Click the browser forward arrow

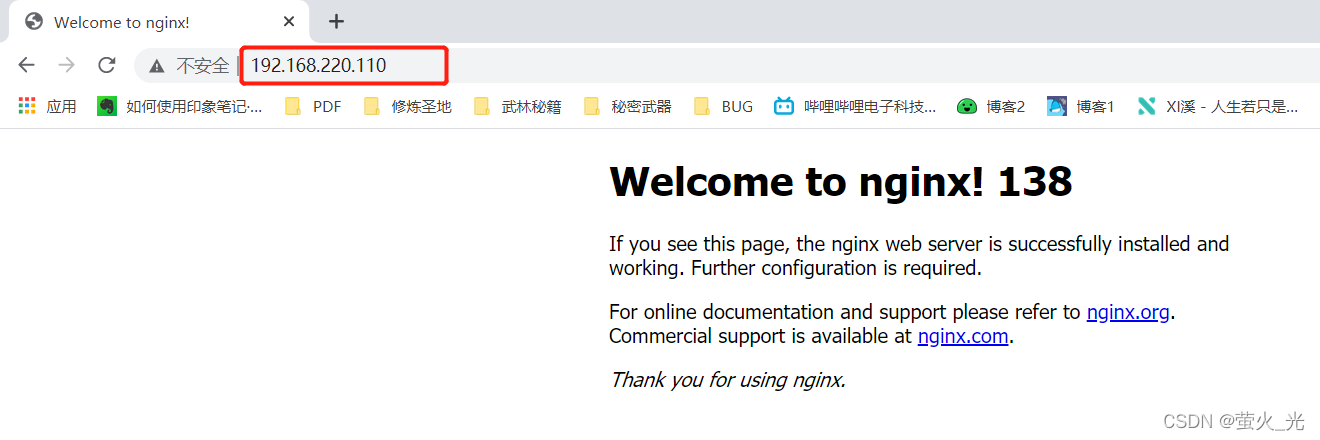click(66, 65)
